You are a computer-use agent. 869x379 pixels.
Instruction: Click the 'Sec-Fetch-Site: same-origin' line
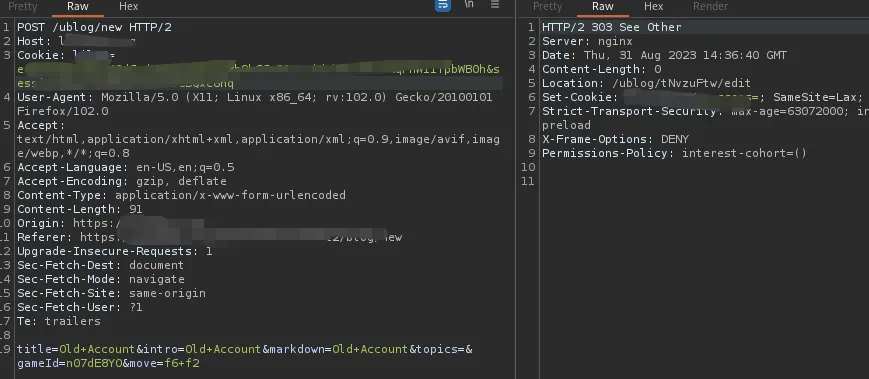click(111, 293)
